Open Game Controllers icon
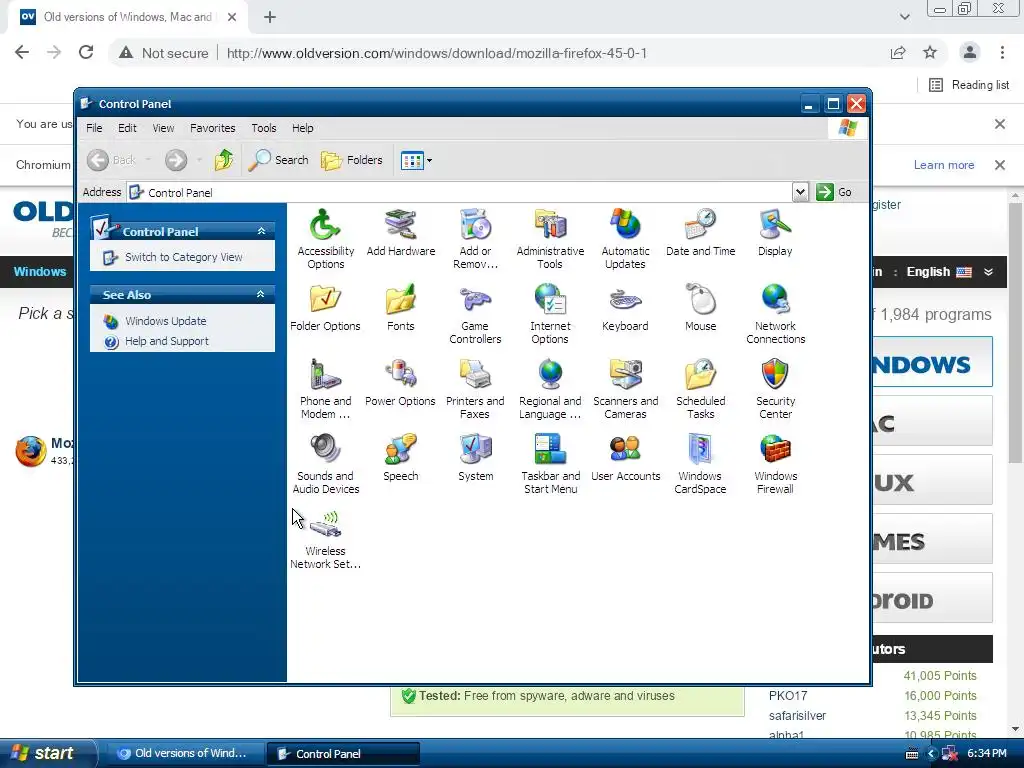Screen dimensions: 1024x768 tap(475, 313)
